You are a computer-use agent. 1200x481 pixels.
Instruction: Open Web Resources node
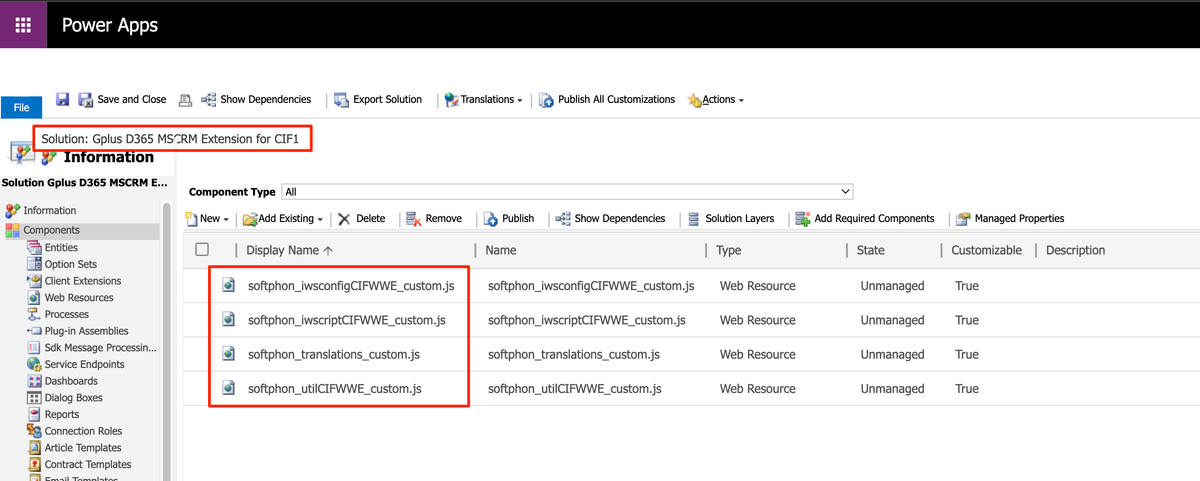(79, 297)
